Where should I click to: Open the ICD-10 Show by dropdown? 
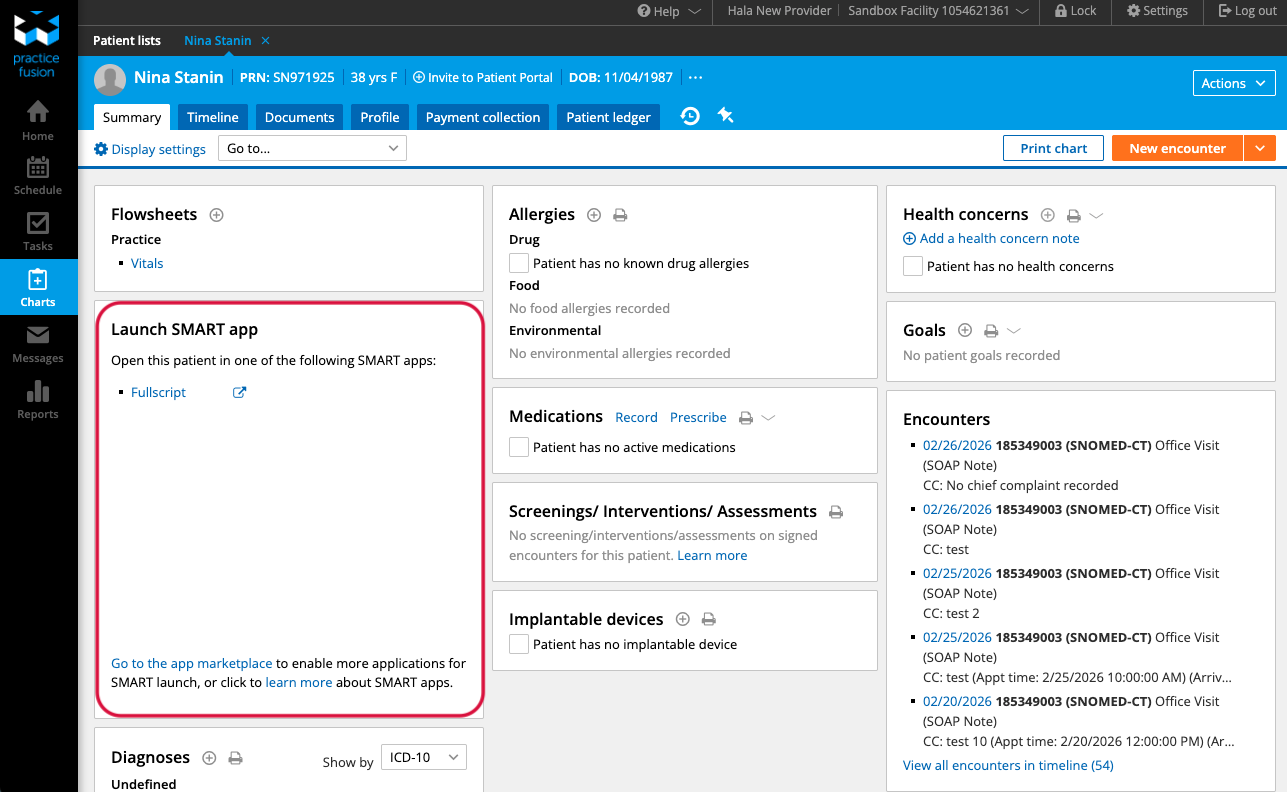pos(424,758)
